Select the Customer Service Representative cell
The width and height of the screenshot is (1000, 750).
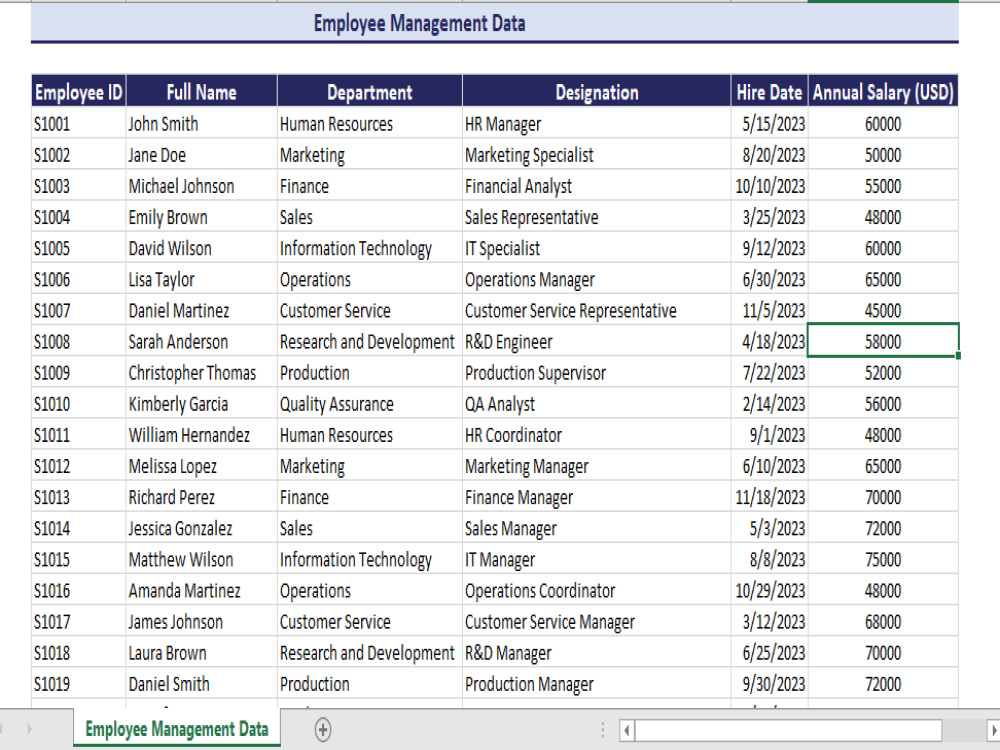coord(596,311)
